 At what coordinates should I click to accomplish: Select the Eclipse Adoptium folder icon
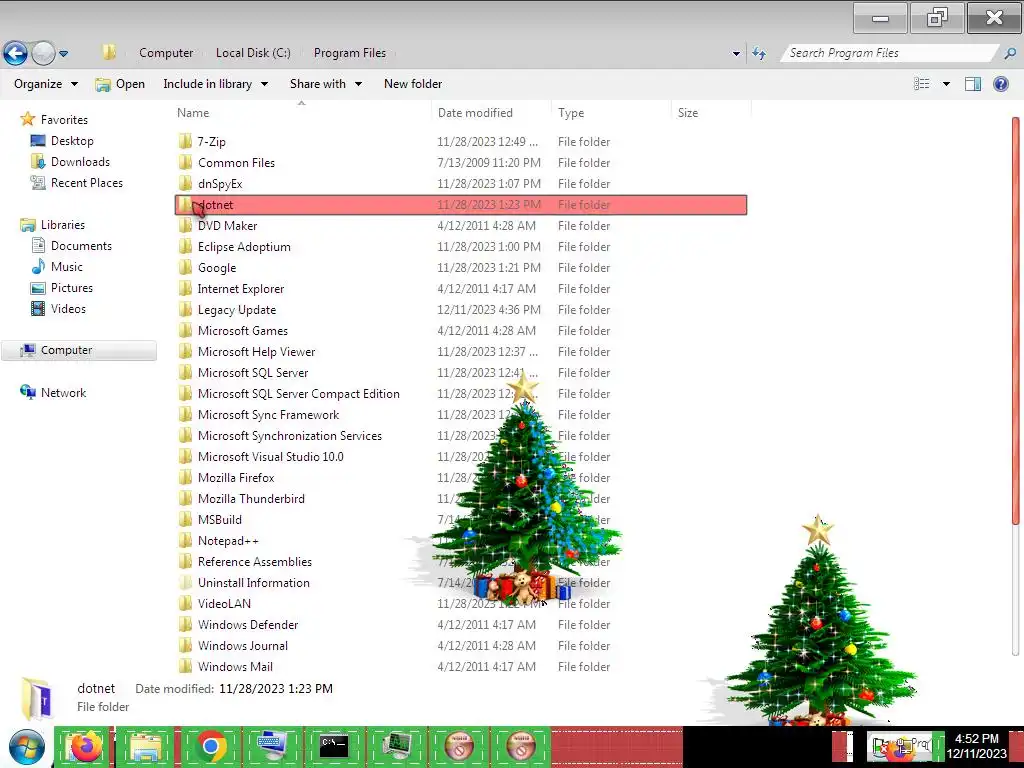[185, 246]
